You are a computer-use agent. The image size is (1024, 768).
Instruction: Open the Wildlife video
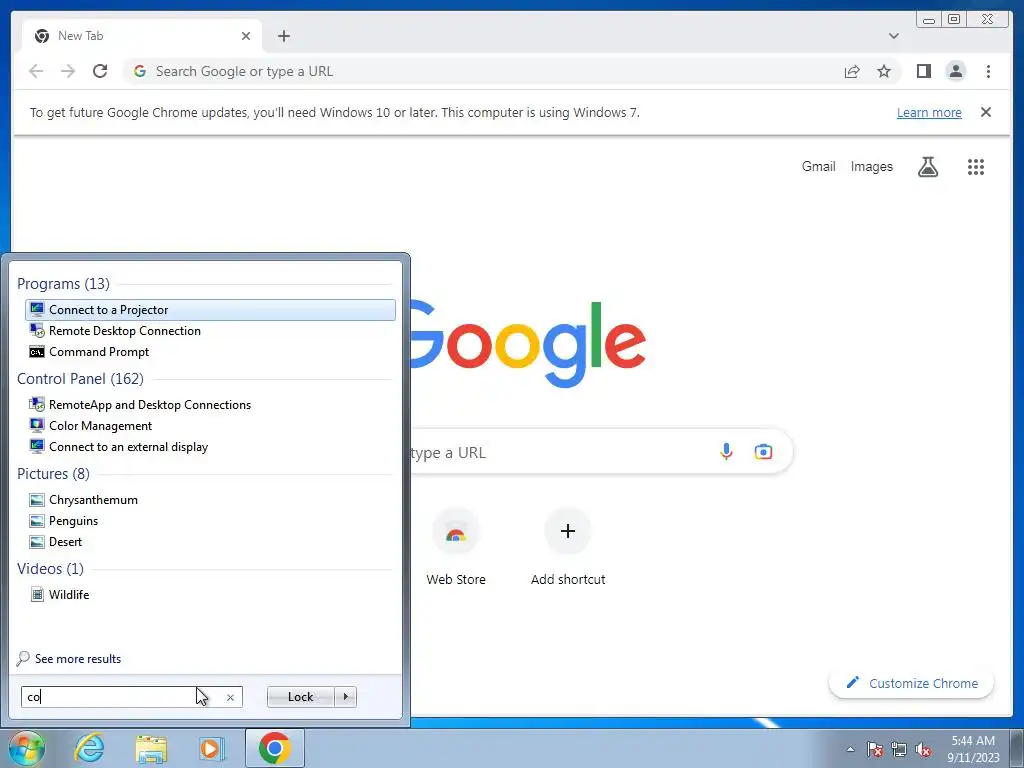click(210, 594)
